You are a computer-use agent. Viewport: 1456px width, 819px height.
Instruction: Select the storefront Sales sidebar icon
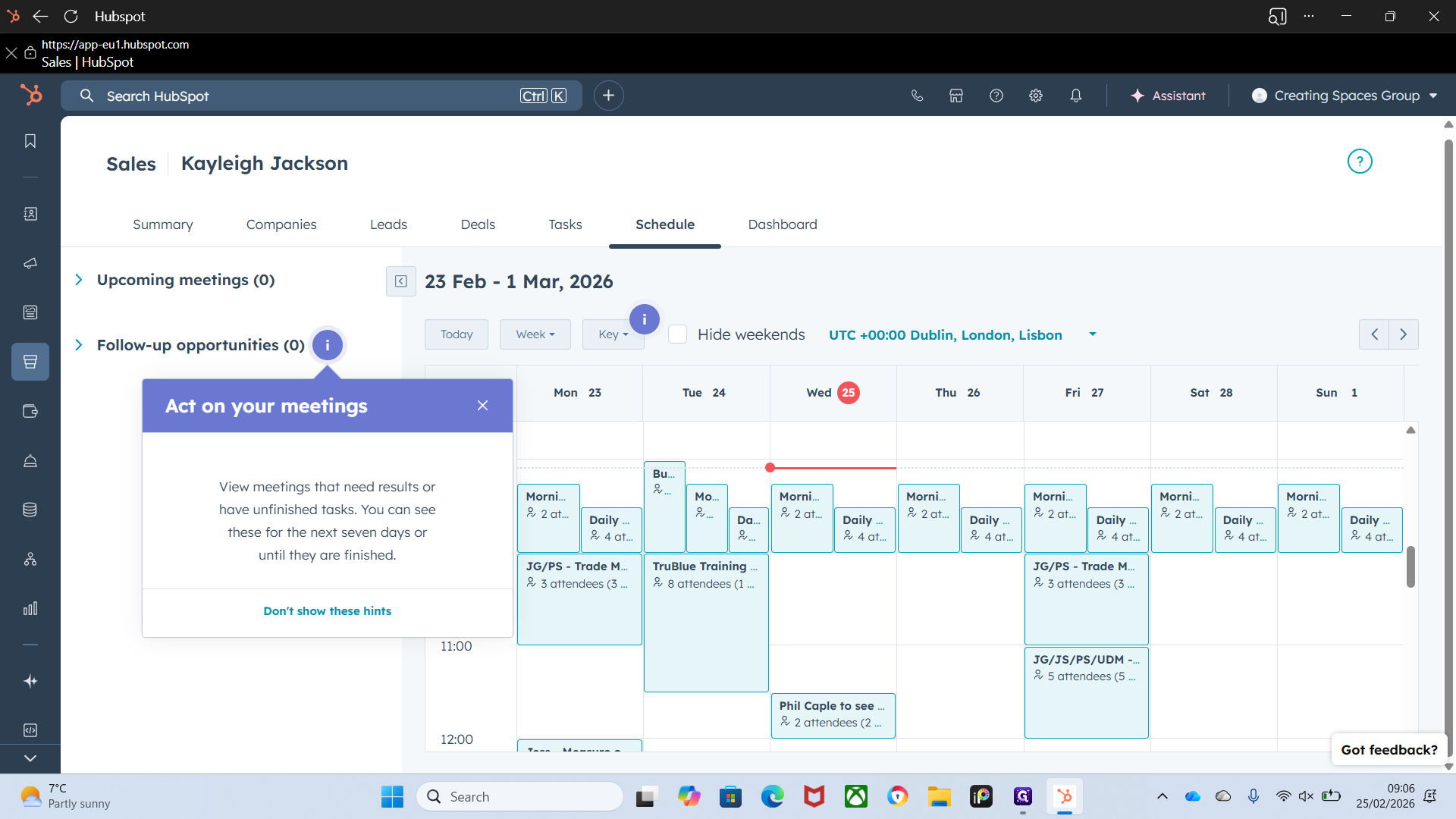(30, 362)
